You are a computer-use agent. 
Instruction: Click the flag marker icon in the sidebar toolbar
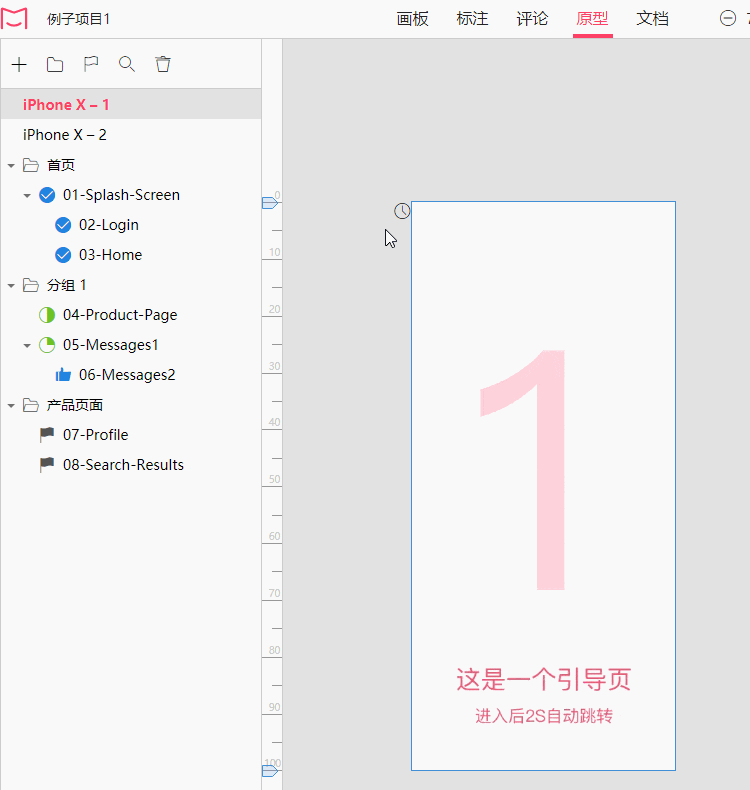[91, 64]
